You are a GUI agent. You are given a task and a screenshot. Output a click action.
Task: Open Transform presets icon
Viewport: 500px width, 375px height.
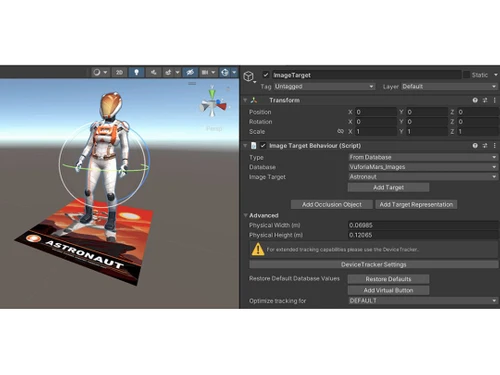485,100
